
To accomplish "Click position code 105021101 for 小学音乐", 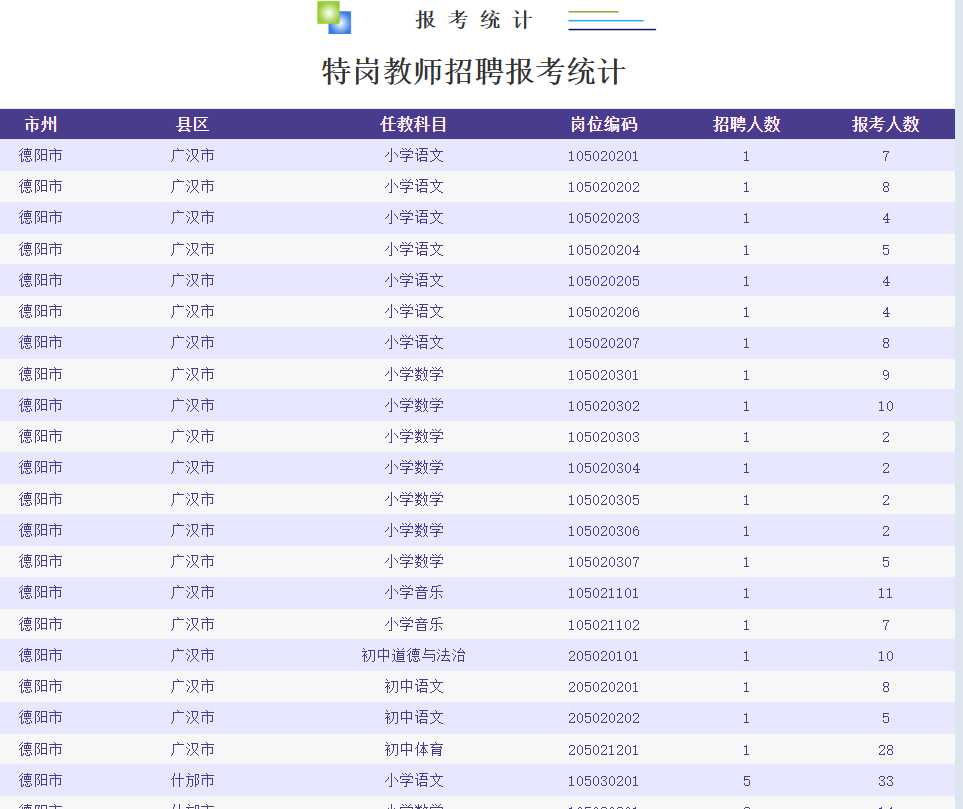I will (603, 593).
